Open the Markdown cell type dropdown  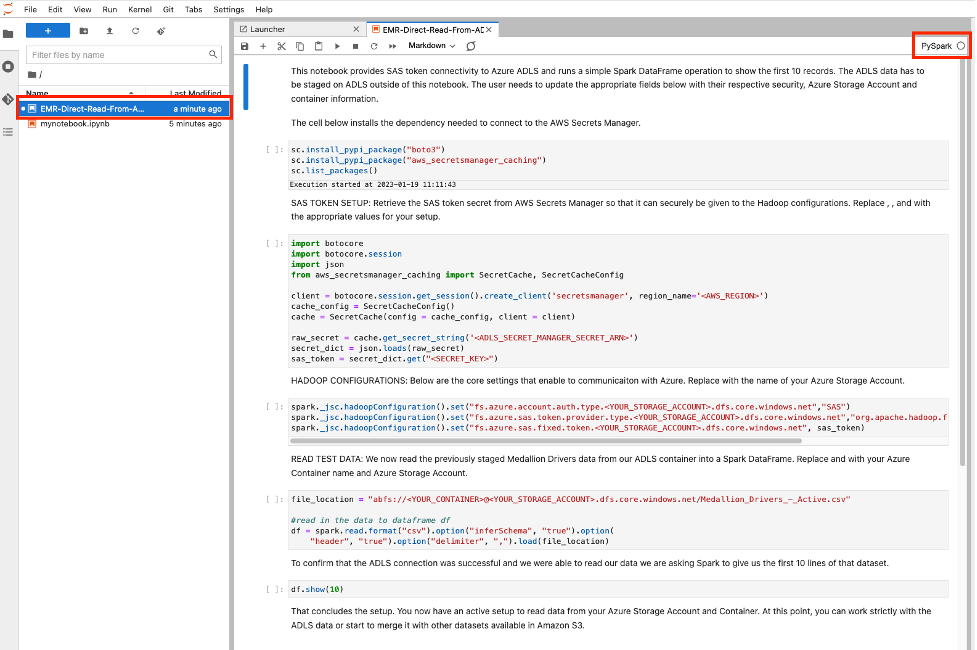pos(431,46)
